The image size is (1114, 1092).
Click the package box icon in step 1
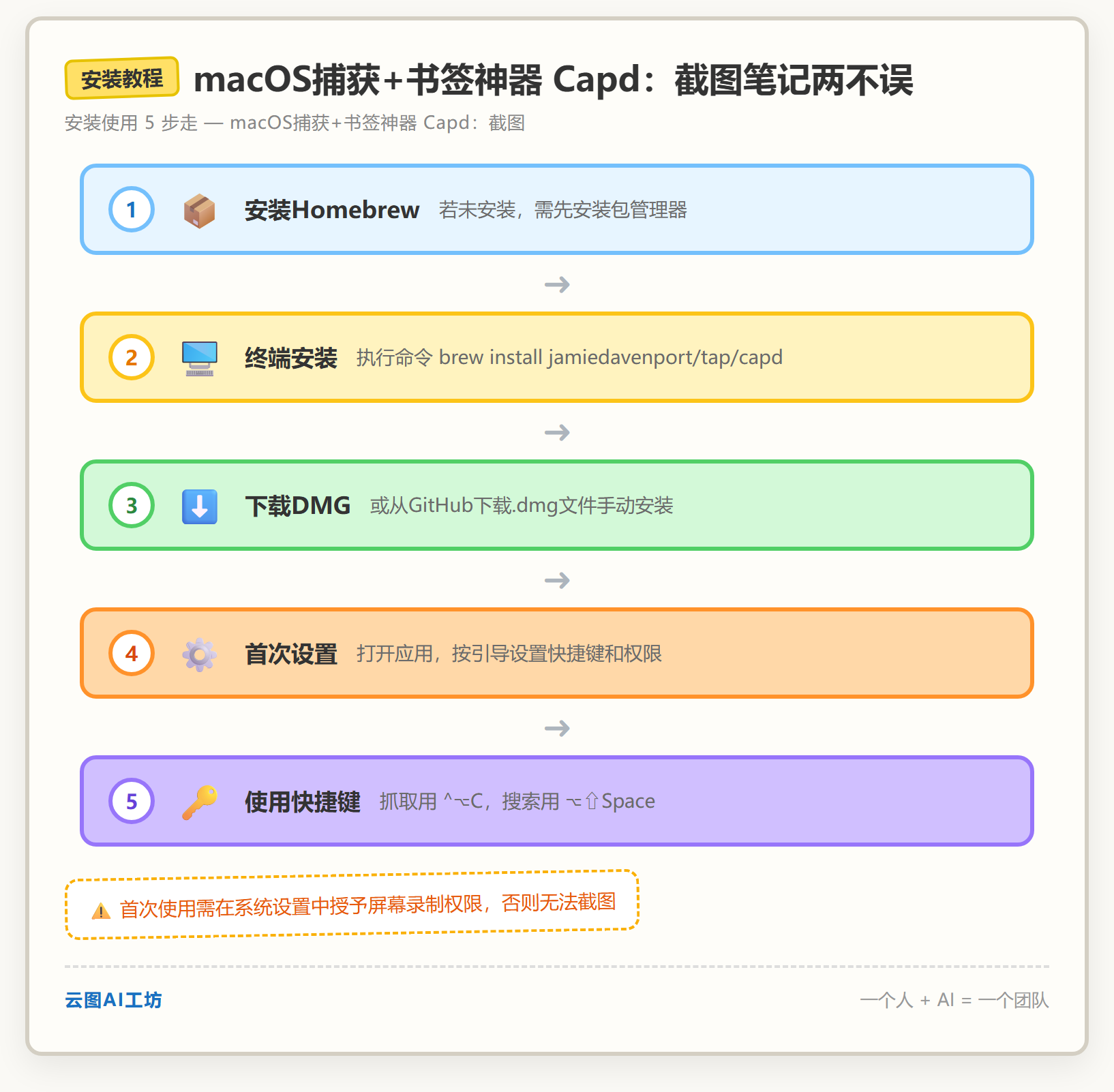[200, 210]
